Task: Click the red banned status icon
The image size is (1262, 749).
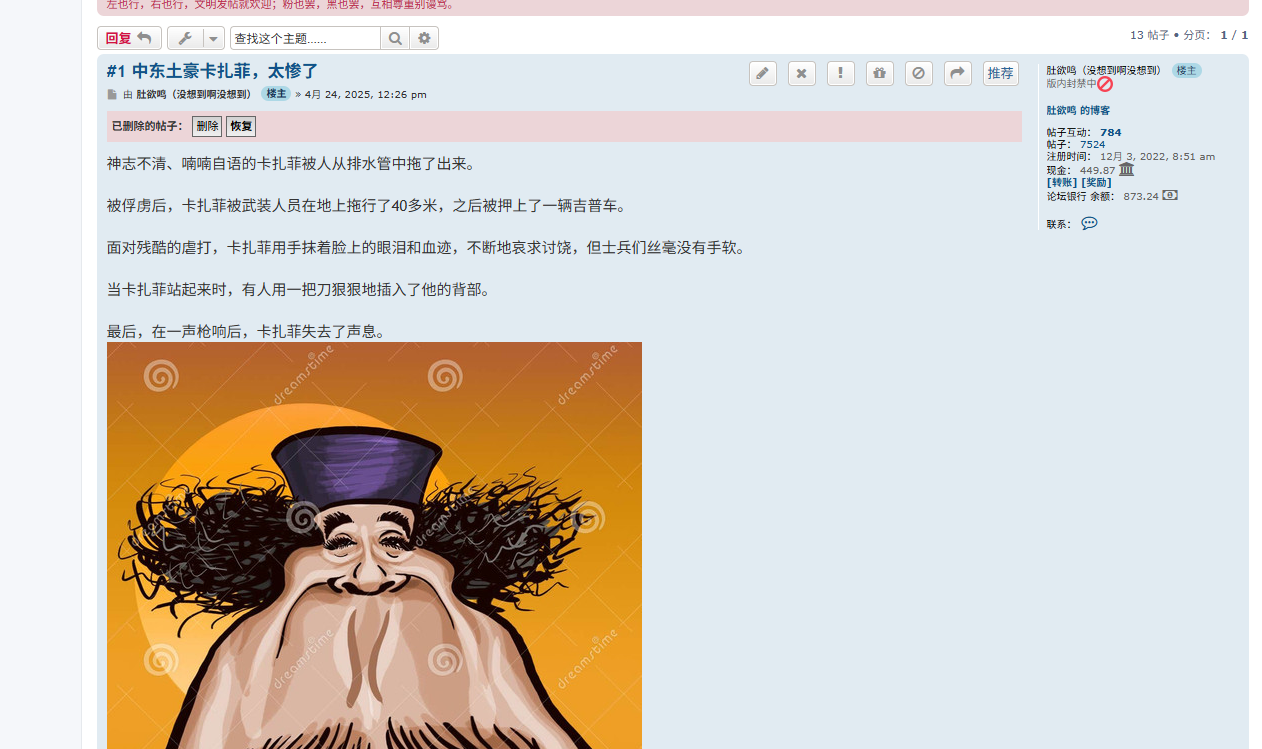Action: [x=1105, y=84]
